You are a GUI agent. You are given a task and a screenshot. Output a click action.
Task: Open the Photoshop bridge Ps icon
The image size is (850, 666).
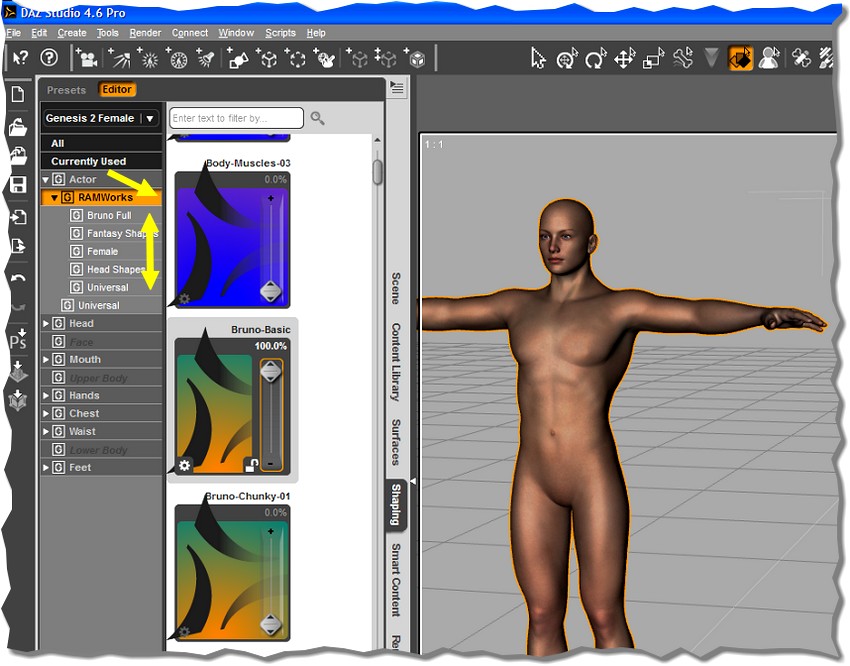point(18,339)
